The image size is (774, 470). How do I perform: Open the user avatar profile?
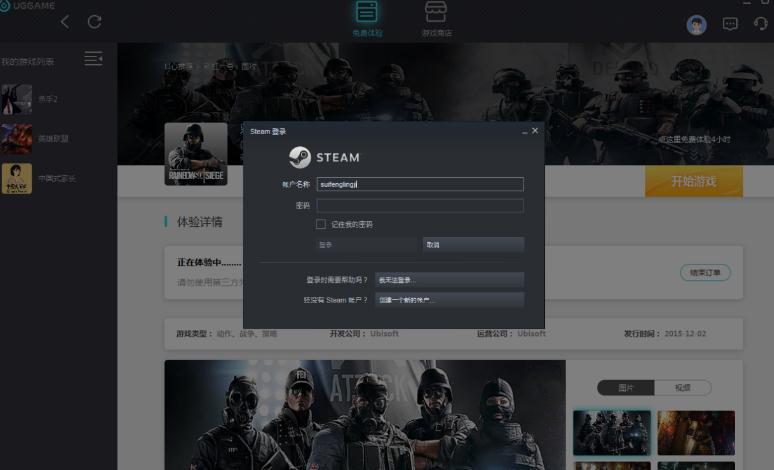(x=696, y=24)
